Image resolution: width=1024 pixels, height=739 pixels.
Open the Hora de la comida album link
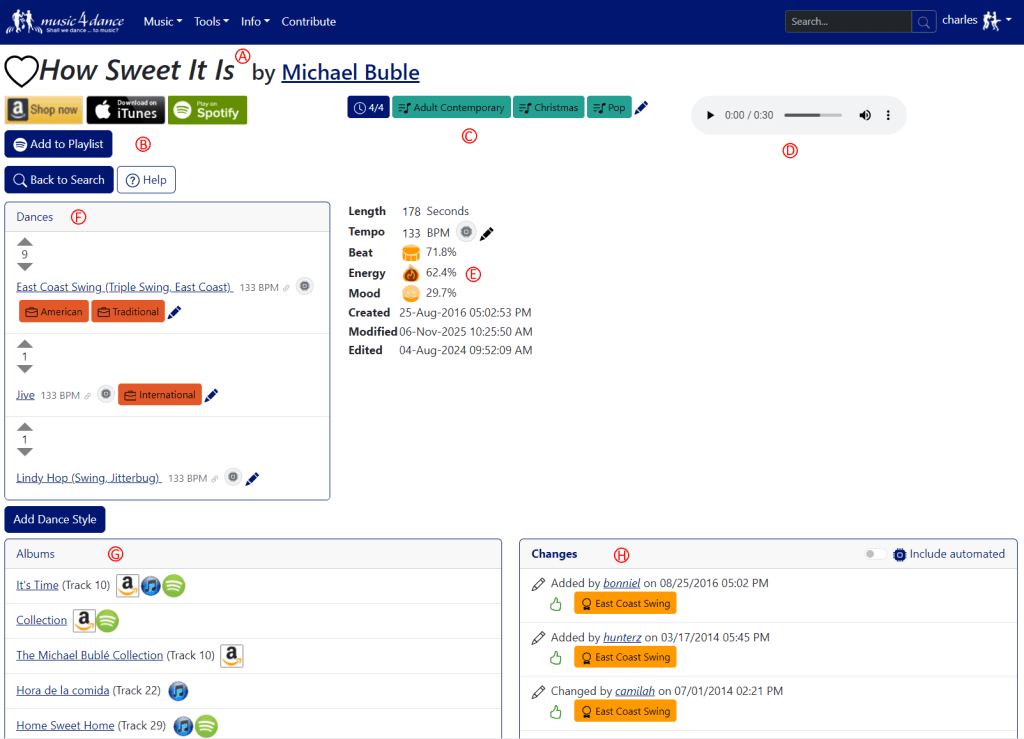tap(63, 691)
